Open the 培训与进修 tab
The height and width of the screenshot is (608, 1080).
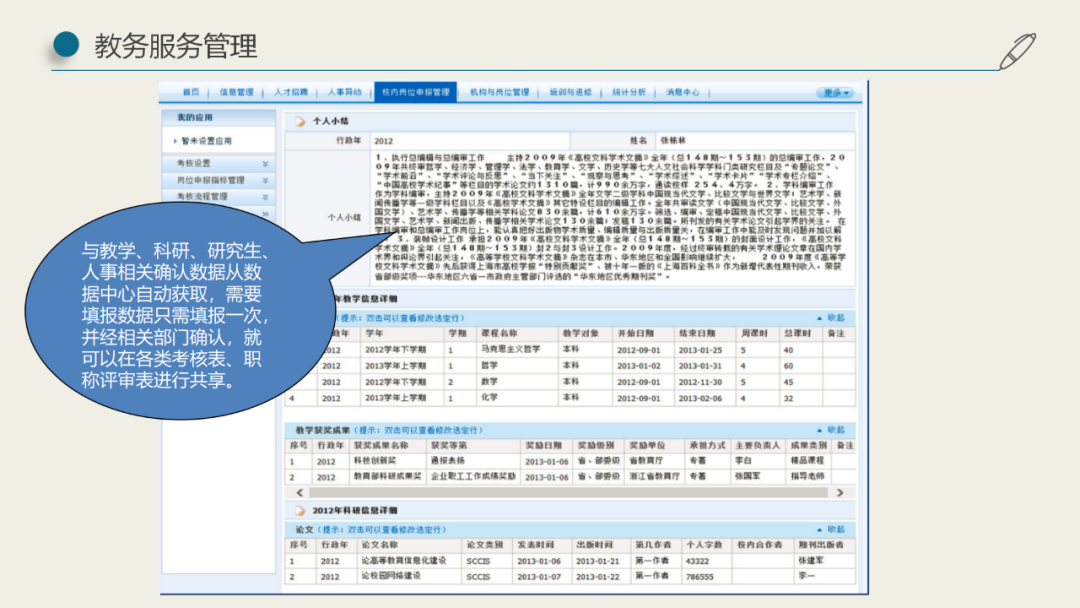click(x=570, y=92)
